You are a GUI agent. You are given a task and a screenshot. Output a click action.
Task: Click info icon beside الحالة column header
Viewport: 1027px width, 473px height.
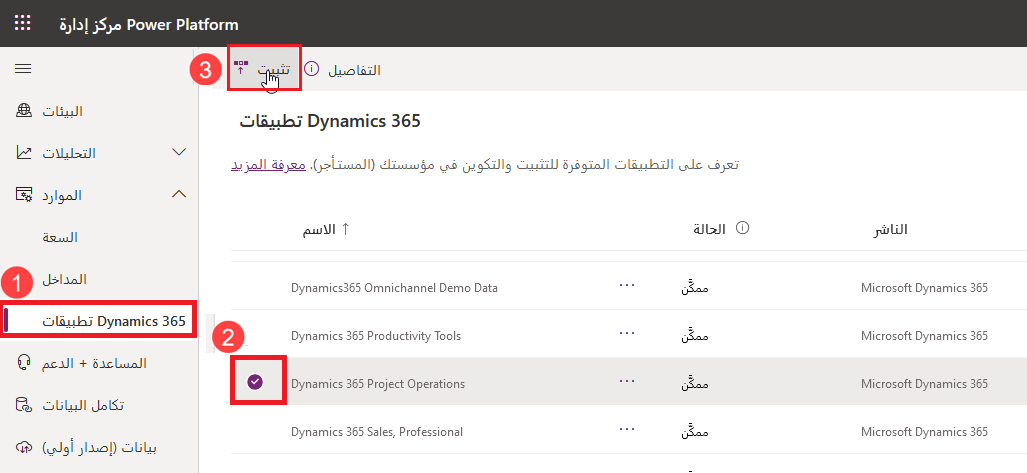point(742,228)
